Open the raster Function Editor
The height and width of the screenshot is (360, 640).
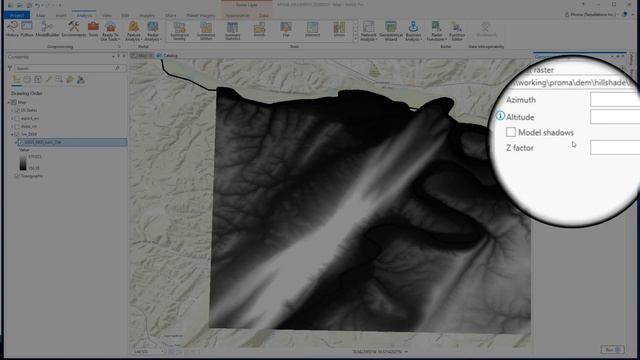(457, 31)
